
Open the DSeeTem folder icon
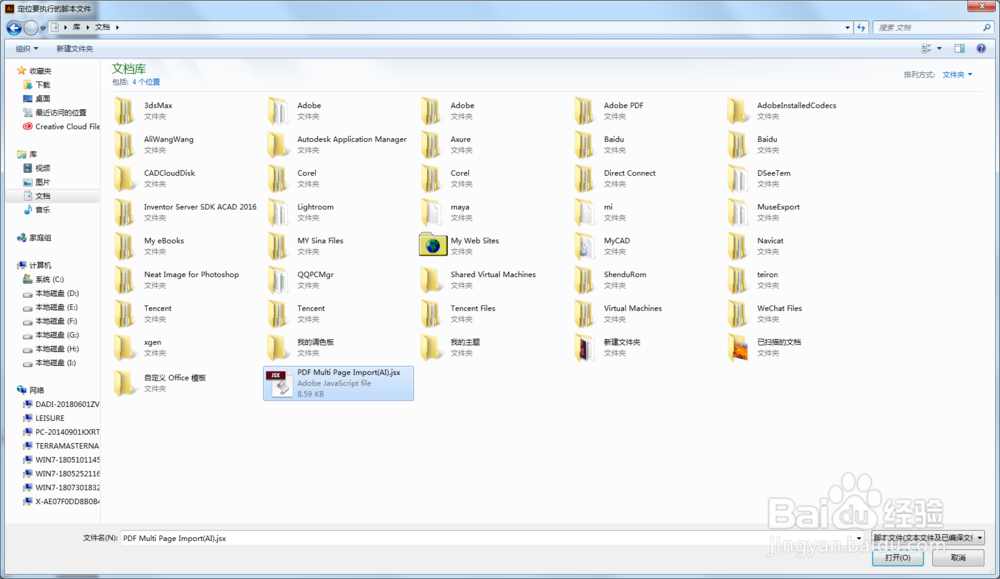pos(738,179)
